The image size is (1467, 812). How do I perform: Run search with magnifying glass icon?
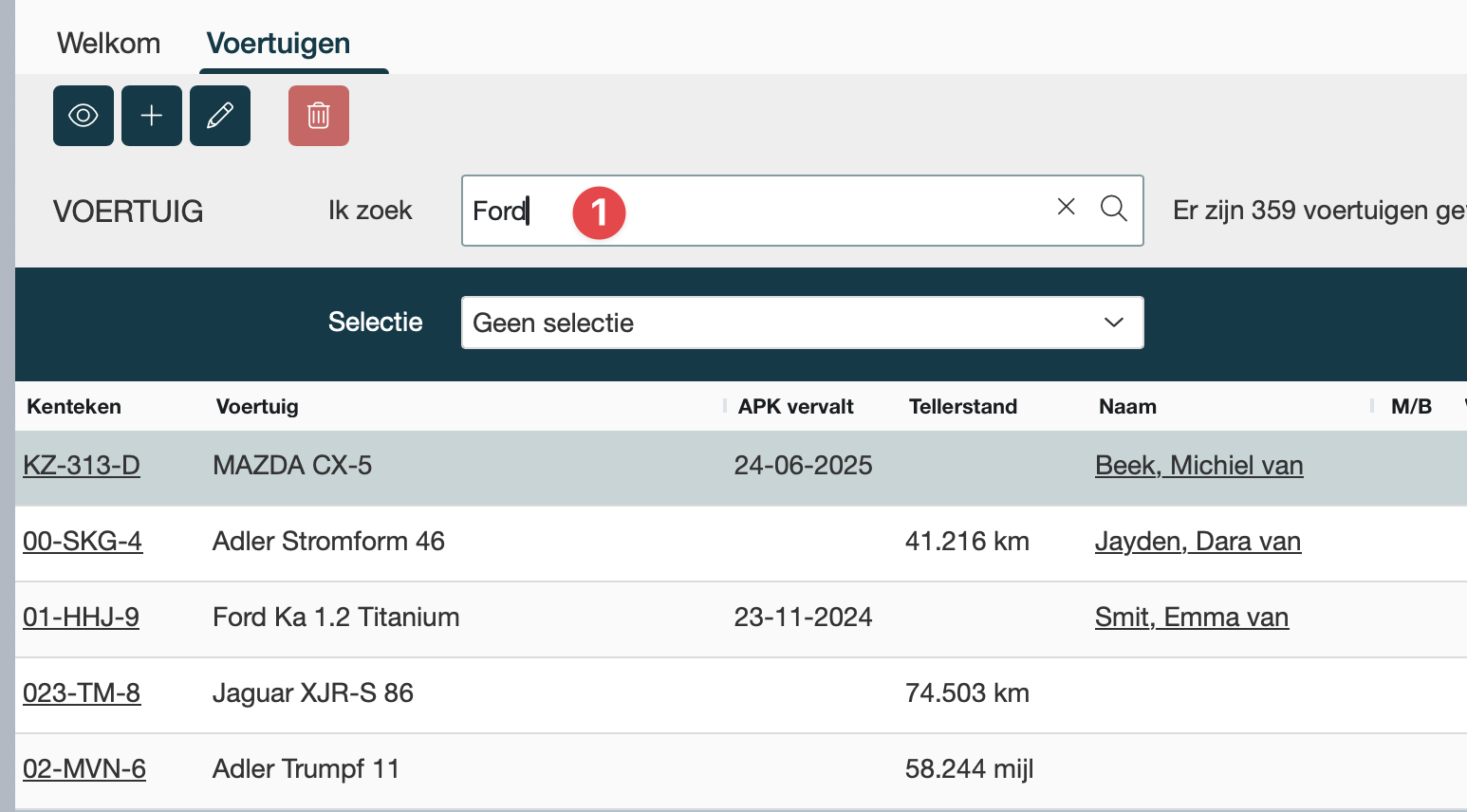coord(1114,209)
